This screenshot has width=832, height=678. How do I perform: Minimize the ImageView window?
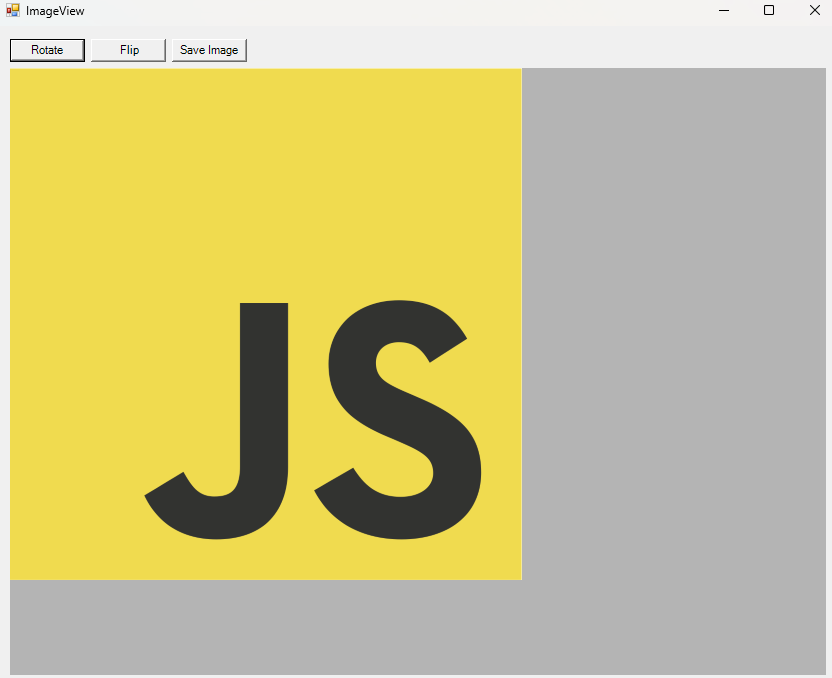tap(723, 10)
